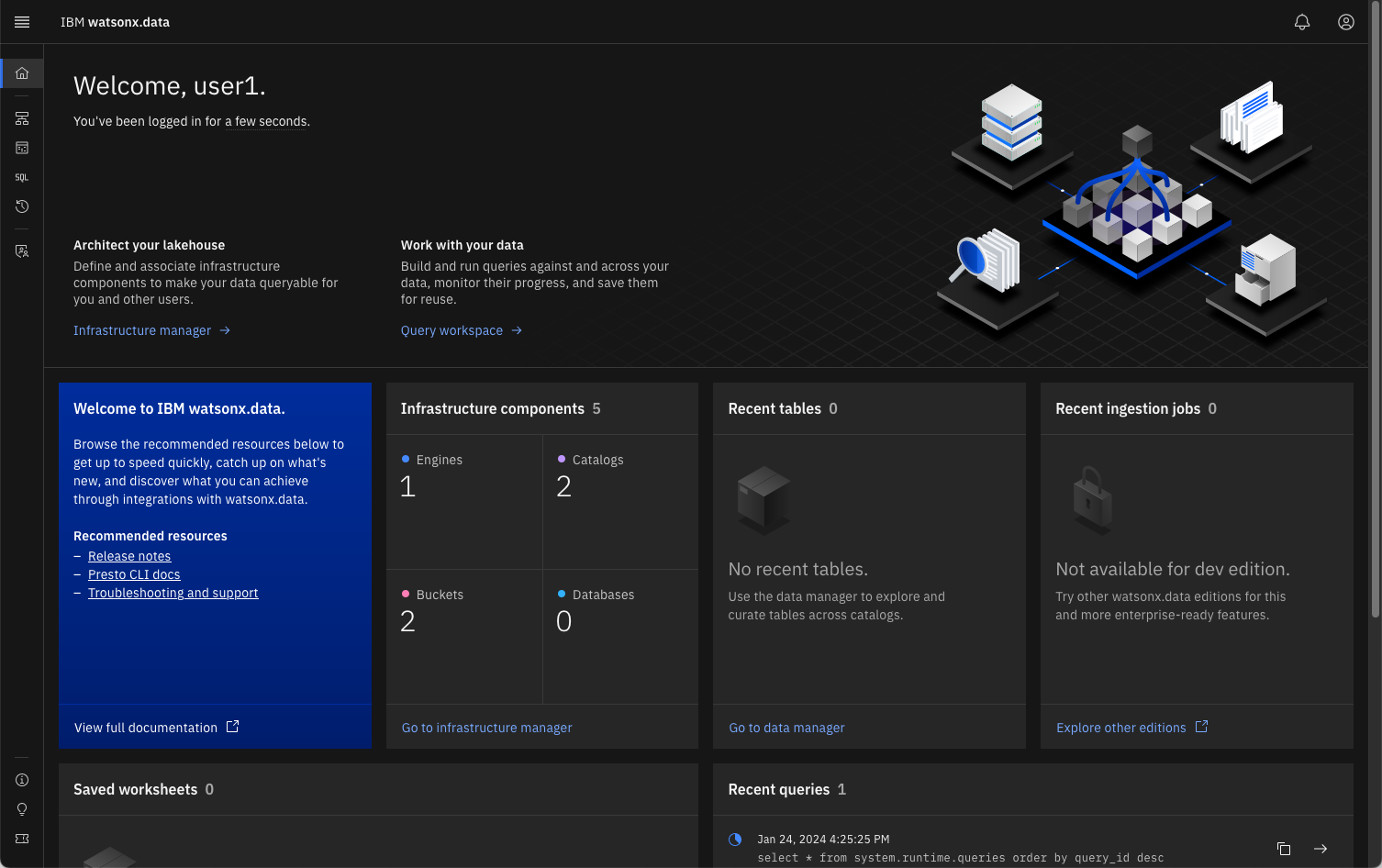Viewport: 1382px width, 868px height.
Task: Click the Query workspace link
Action: pos(461,330)
